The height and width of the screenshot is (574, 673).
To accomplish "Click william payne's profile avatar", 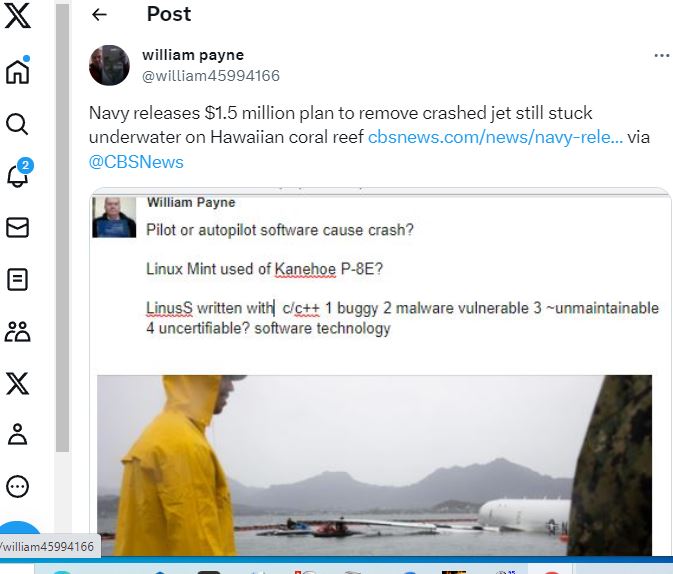I will coord(109,65).
